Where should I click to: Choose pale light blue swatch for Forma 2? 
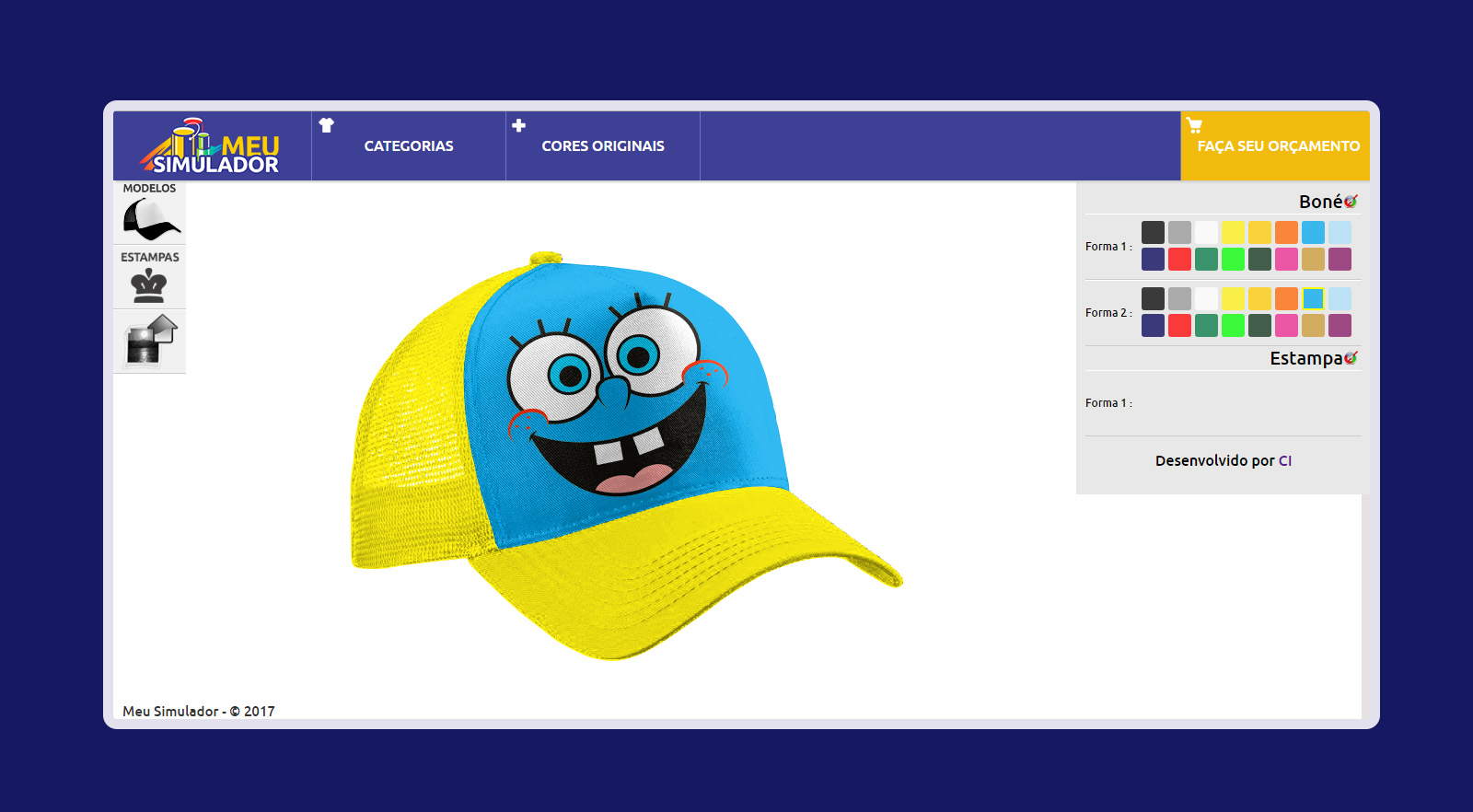pyautogui.click(x=1340, y=298)
